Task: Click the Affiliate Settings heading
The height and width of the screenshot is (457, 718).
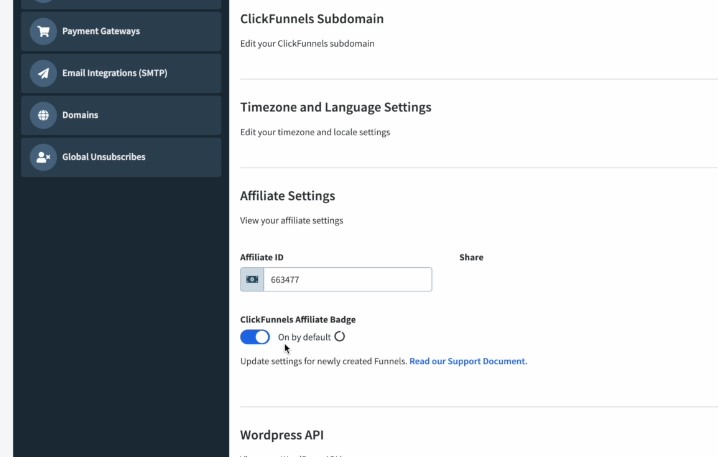Action: click(288, 196)
